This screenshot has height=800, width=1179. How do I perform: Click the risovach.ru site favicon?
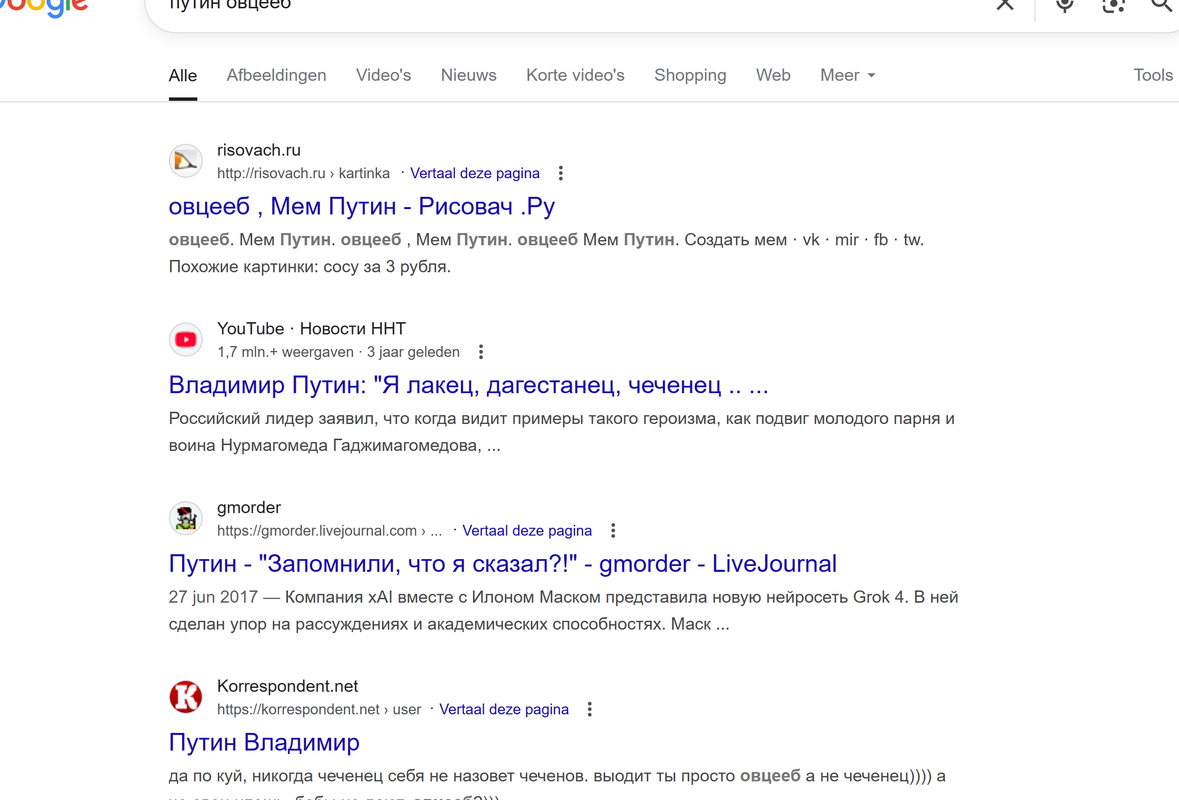[x=186, y=161]
